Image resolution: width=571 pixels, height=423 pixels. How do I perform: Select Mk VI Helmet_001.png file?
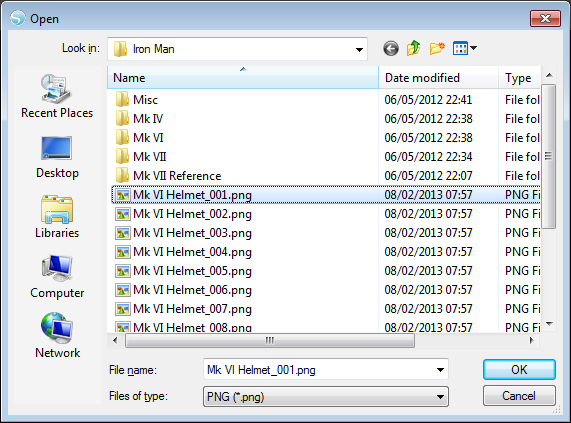coord(325,195)
